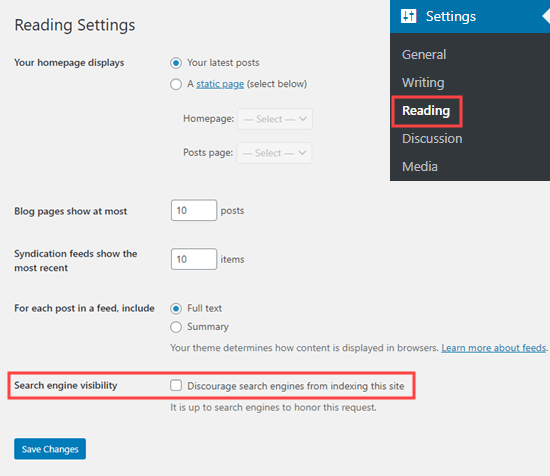The width and height of the screenshot is (550, 476).
Task: Select the "Your latest posts" radio button
Action: (176, 63)
